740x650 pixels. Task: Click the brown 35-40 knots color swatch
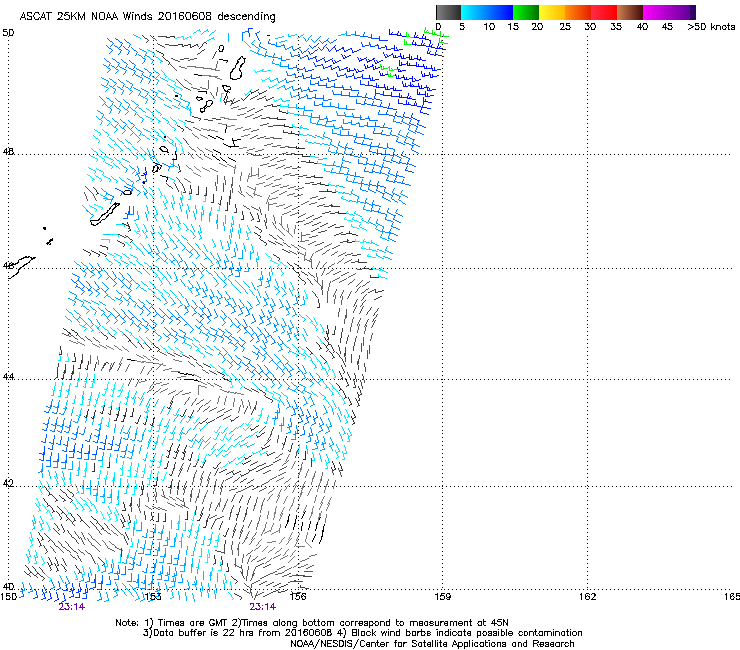pyautogui.click(x=630, y=12)
